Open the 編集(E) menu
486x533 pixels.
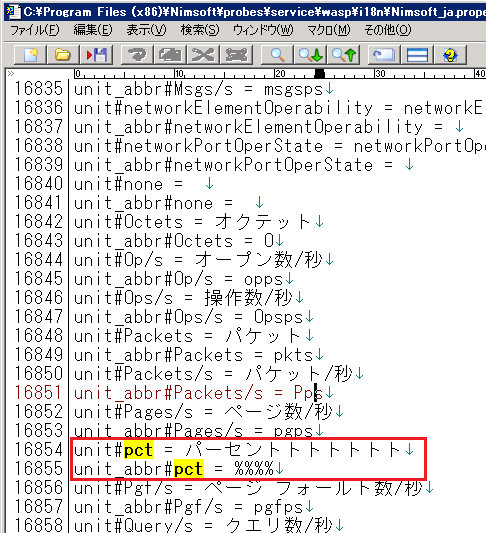pyautogui.click(x=93, y=30)
